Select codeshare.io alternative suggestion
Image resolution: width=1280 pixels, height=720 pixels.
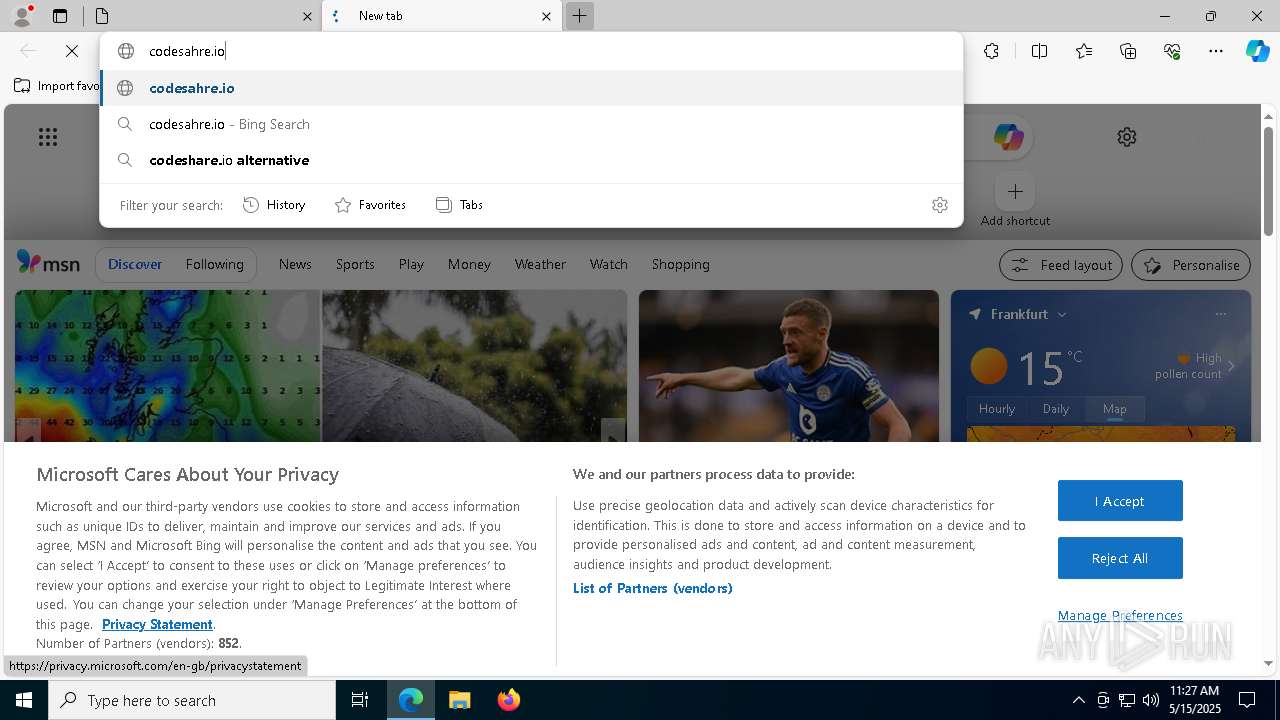point(531,160)
